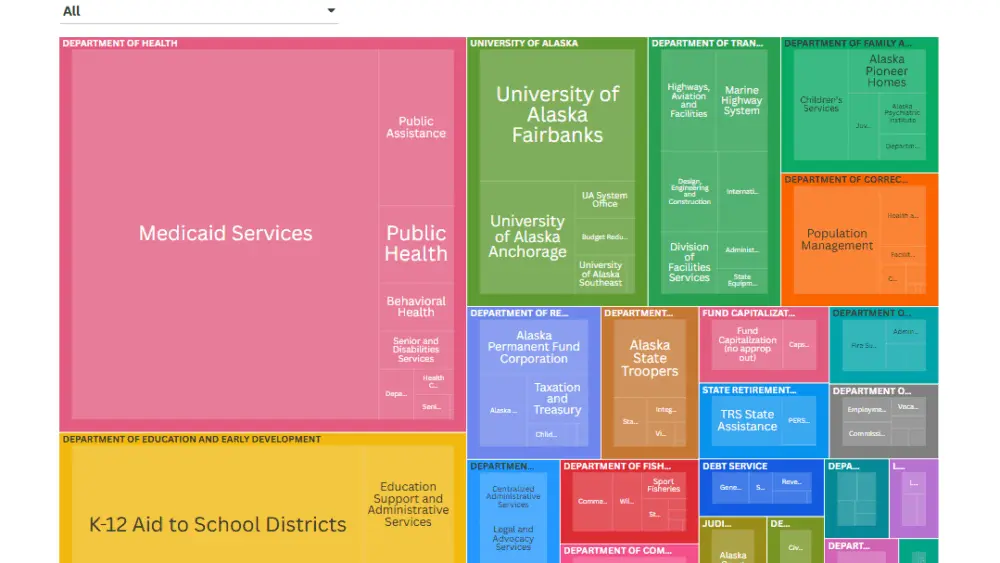Click K-12 Aid to School Districts
Viewport: 1000px width, 563px height.
coord(217,524)
